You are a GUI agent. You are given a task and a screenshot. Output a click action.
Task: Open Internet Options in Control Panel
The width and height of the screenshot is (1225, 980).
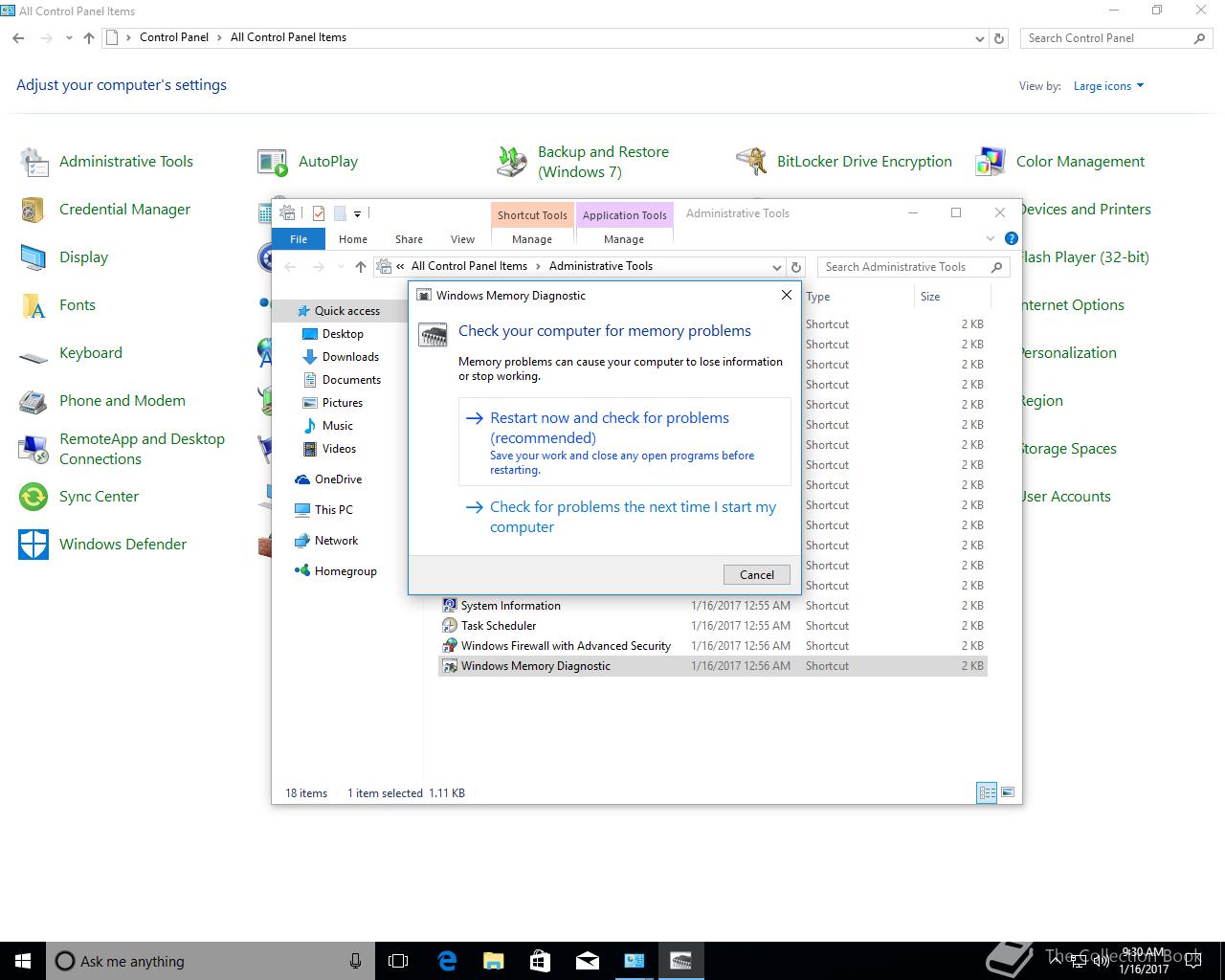[1073, 305]
